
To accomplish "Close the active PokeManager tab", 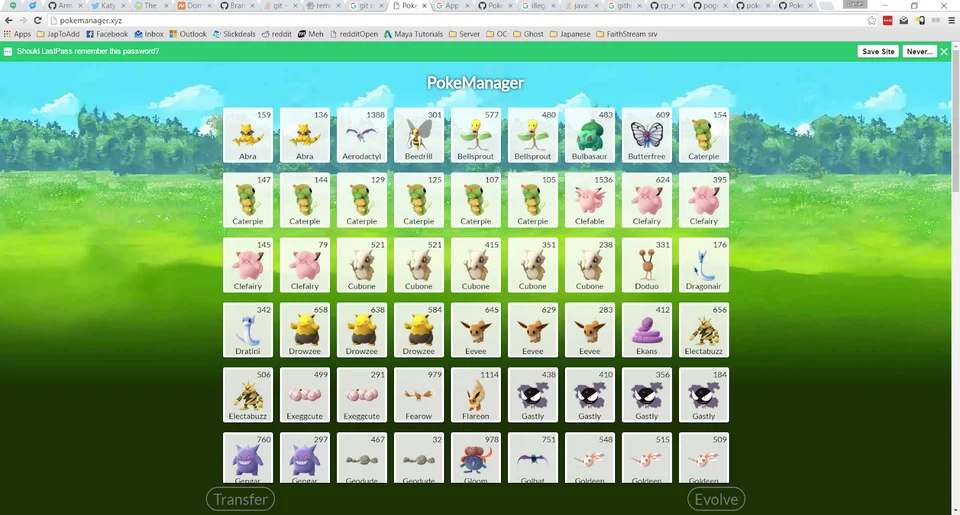I will point(424,6).
